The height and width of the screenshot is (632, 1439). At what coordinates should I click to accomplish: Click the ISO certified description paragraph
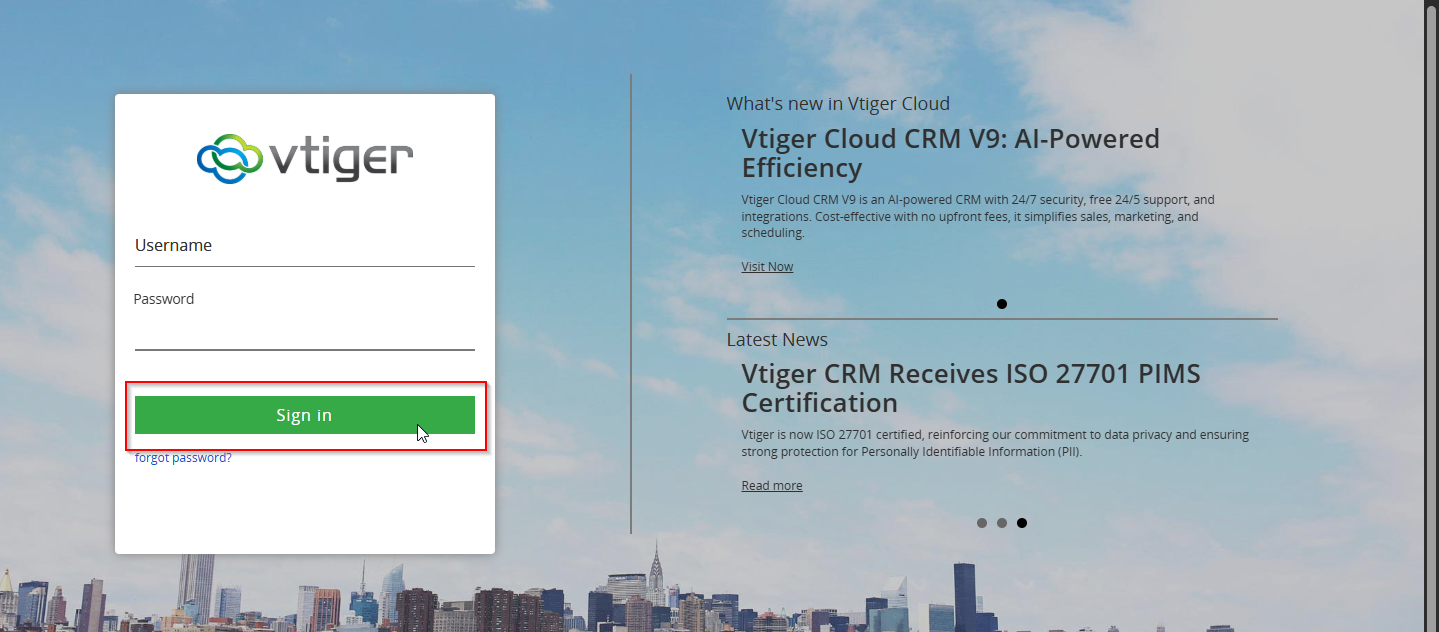(994, 443)
